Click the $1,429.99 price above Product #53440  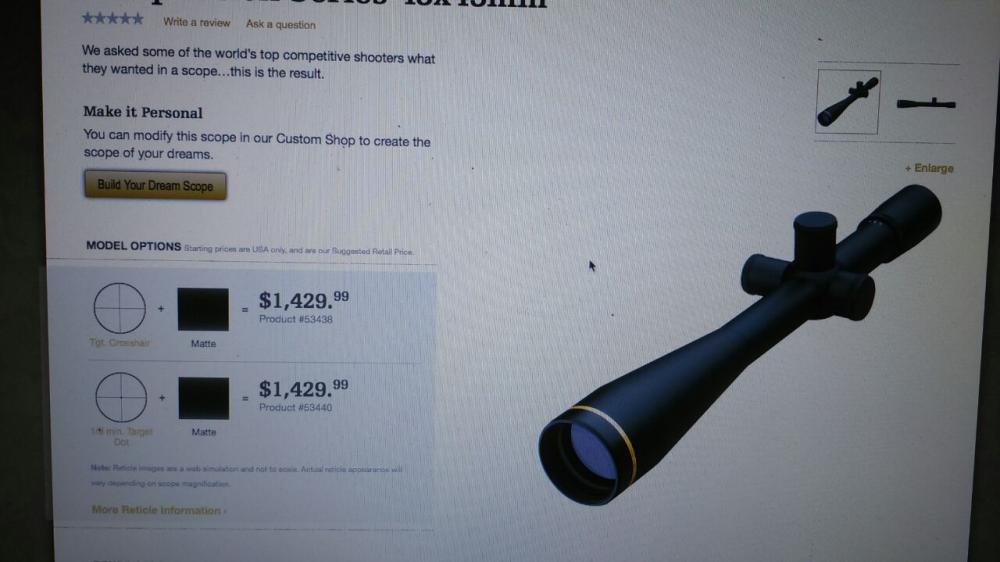(x=304, y=388)
